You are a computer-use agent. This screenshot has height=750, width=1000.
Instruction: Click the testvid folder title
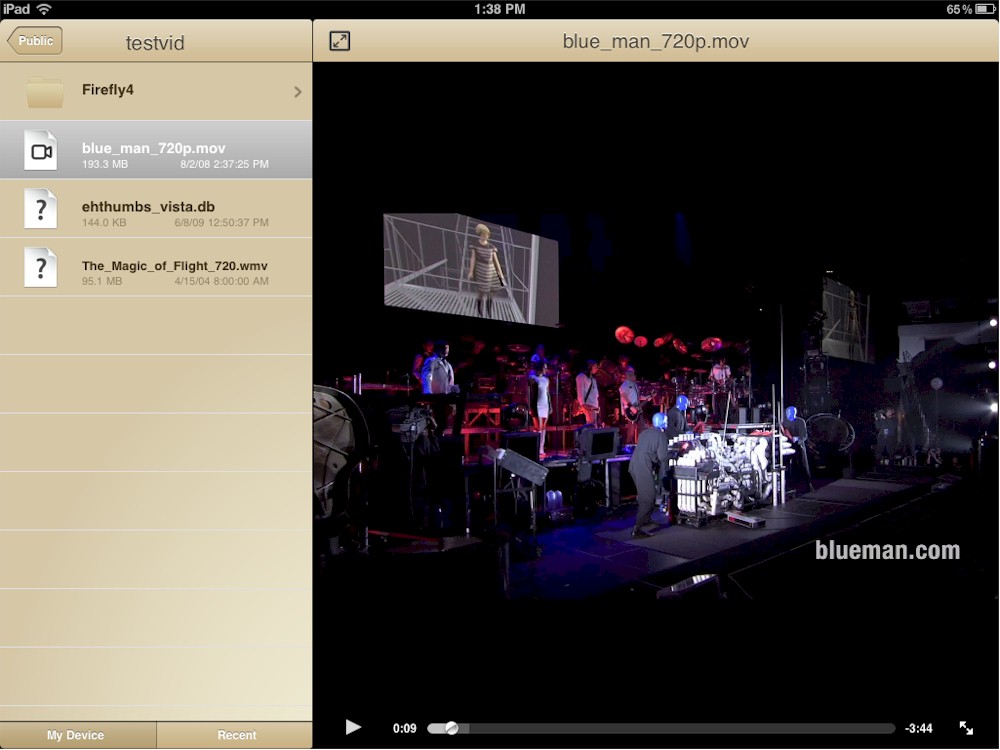[x=155, y=43]
